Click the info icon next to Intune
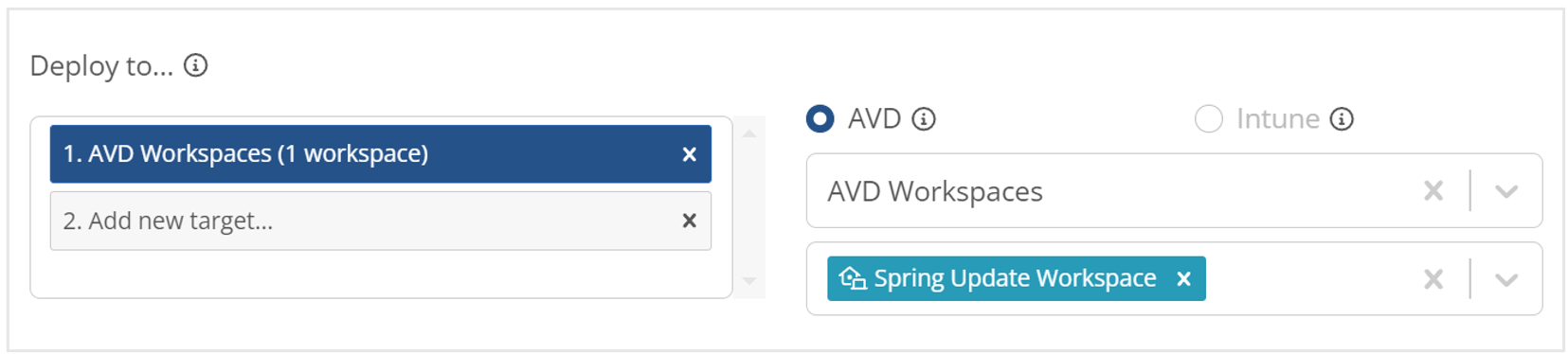1568x354 pixels. point(1342,119)
